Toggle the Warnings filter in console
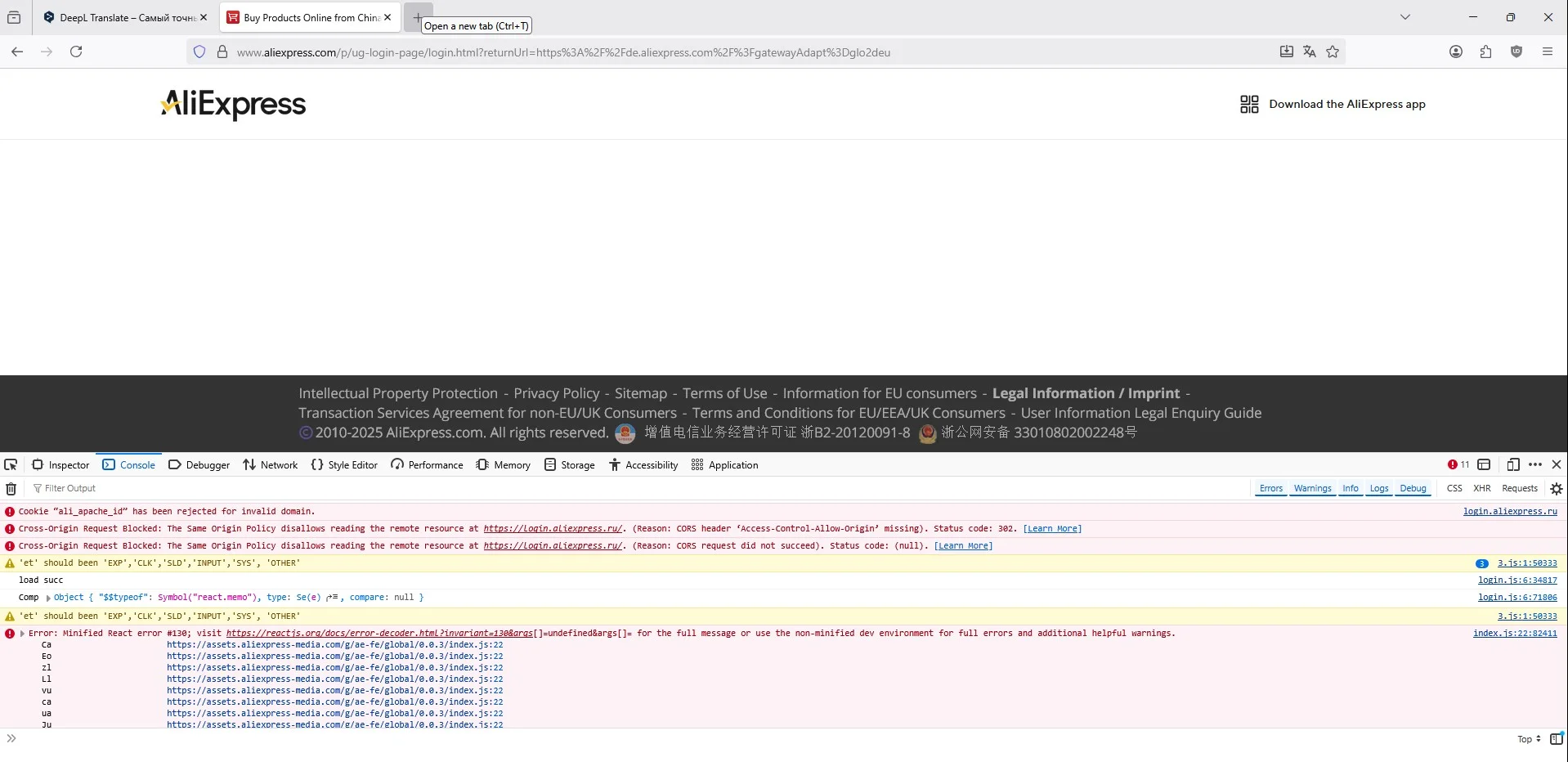 coord(1312,488)
